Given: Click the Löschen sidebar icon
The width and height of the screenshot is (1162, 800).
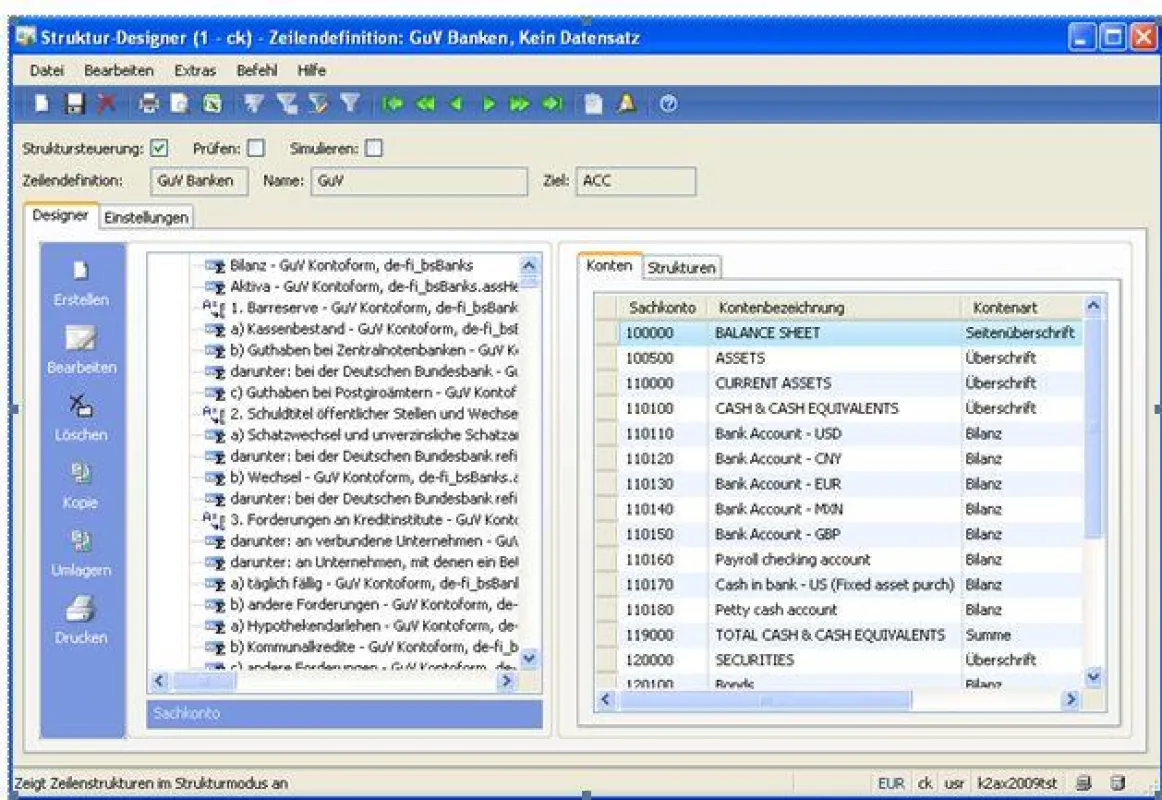Looking at the screenshot, I should [81, 407].
